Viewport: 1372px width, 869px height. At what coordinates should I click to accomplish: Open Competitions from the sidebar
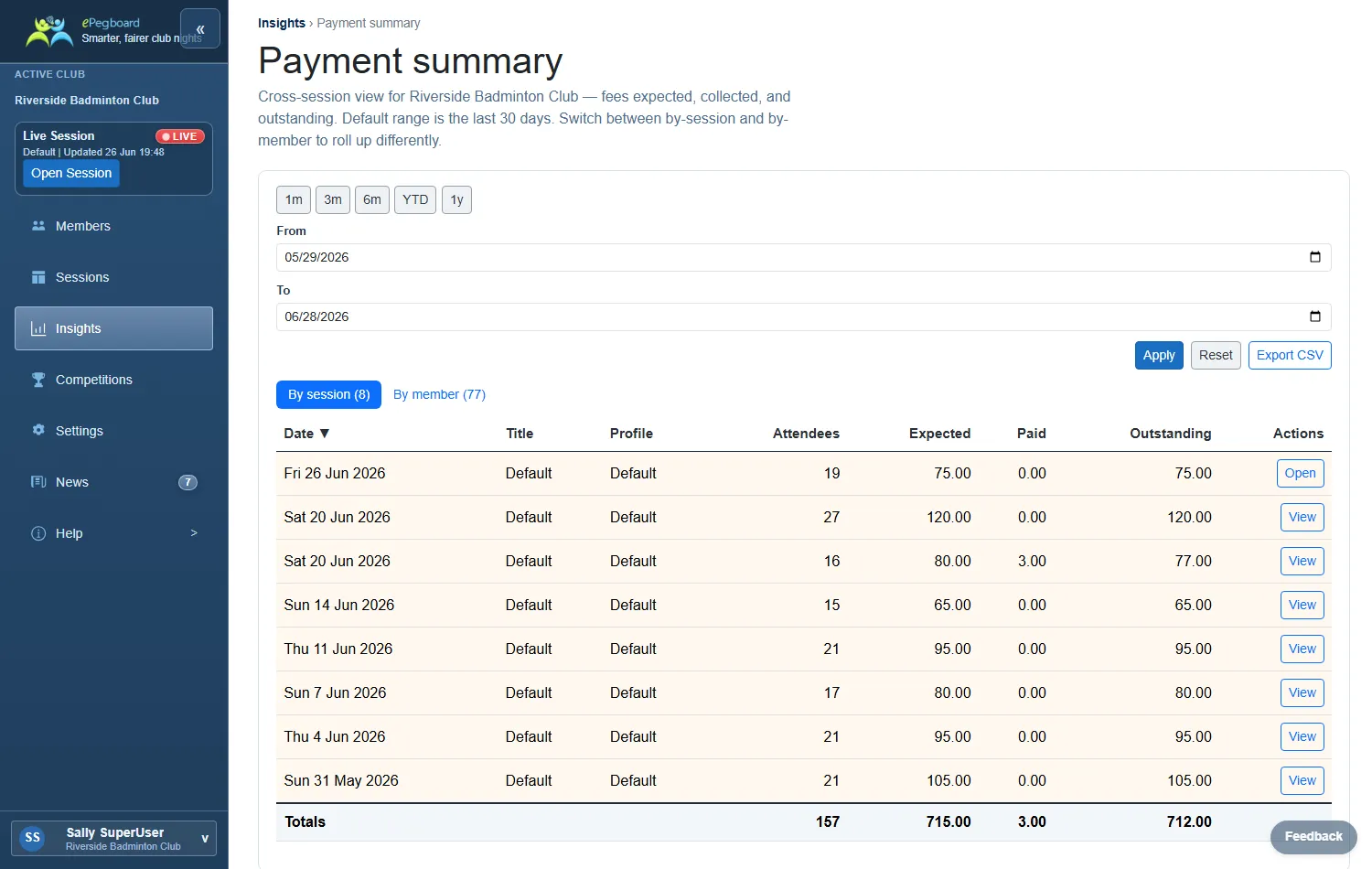coord(113,380)
